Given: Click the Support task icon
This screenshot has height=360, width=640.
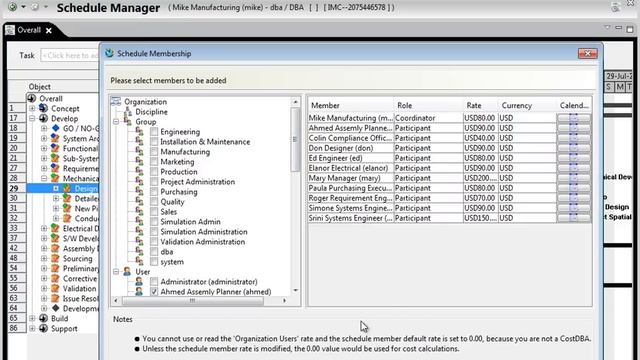Looking at the screenshot, I should (43, 328).
